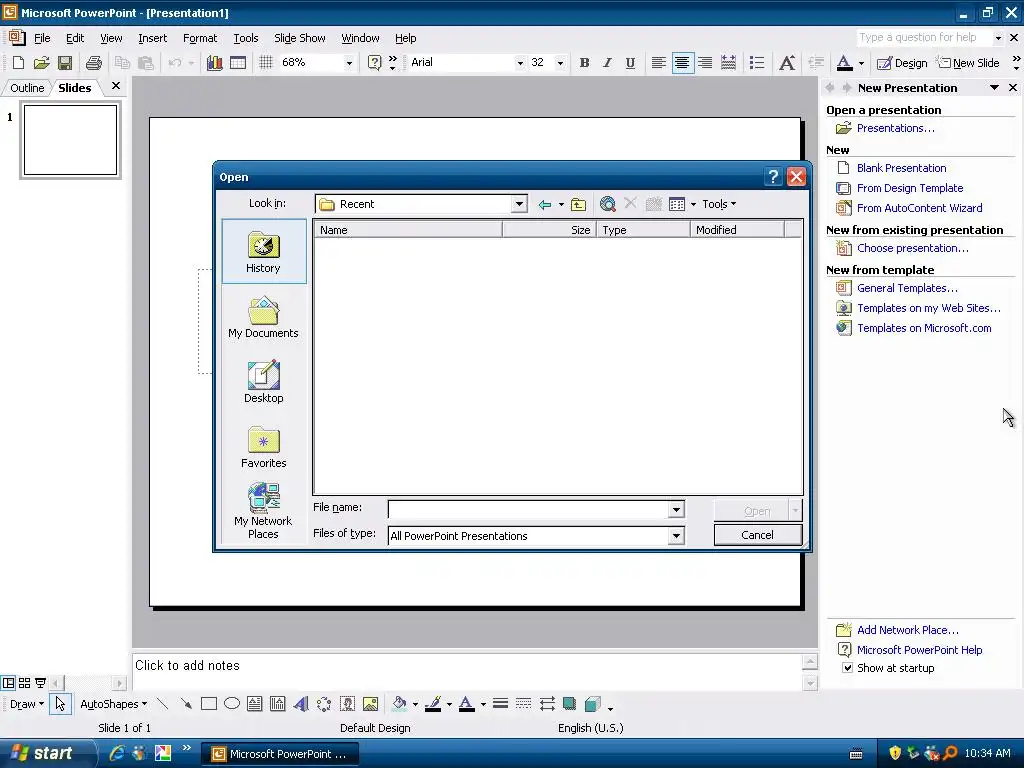Toggle Underline formatting button
The height and width of the screenshot is (768, 1024).
click(630, 63)
